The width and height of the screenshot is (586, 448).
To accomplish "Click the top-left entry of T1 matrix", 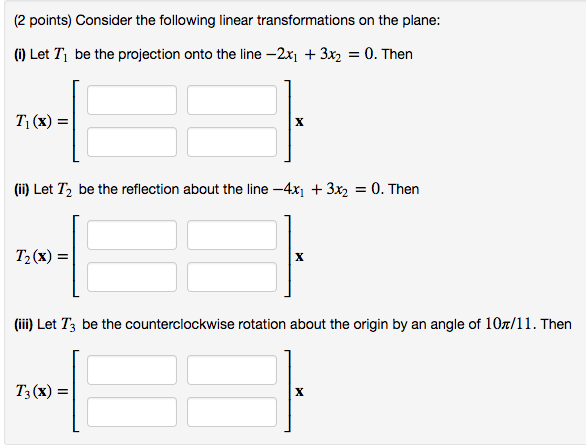I will 132,100.
